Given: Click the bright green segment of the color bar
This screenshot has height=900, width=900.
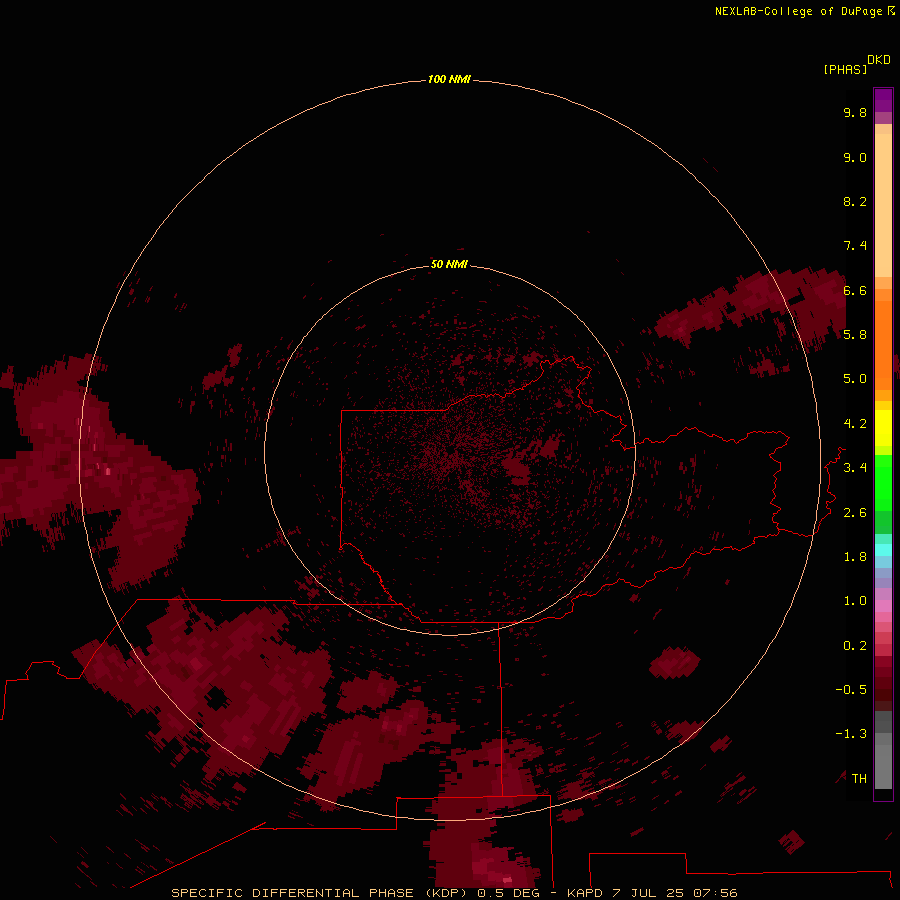Looking at the screenshot, I should pos(883,482).
